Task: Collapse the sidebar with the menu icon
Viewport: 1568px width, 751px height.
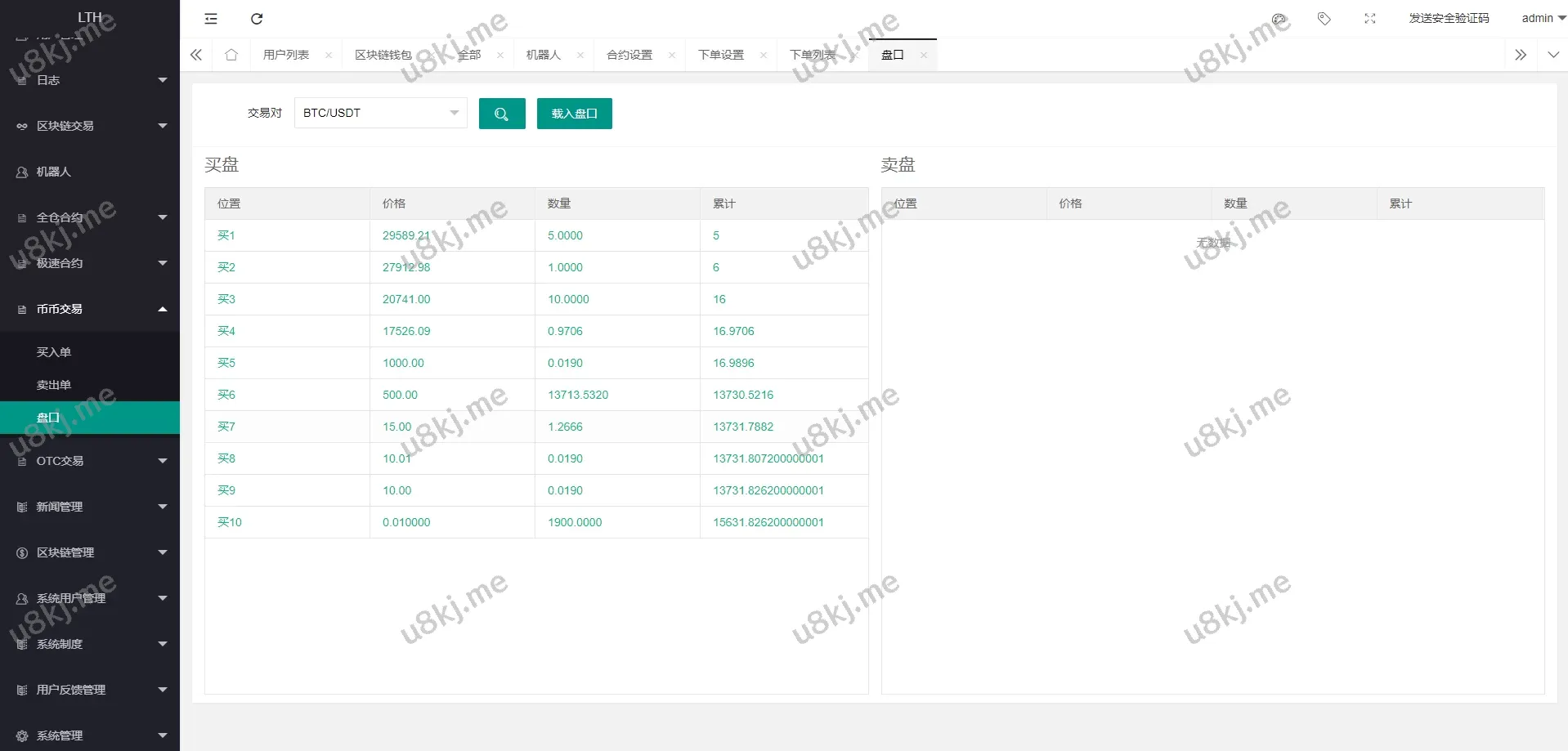Action: [x=211, y=19]
